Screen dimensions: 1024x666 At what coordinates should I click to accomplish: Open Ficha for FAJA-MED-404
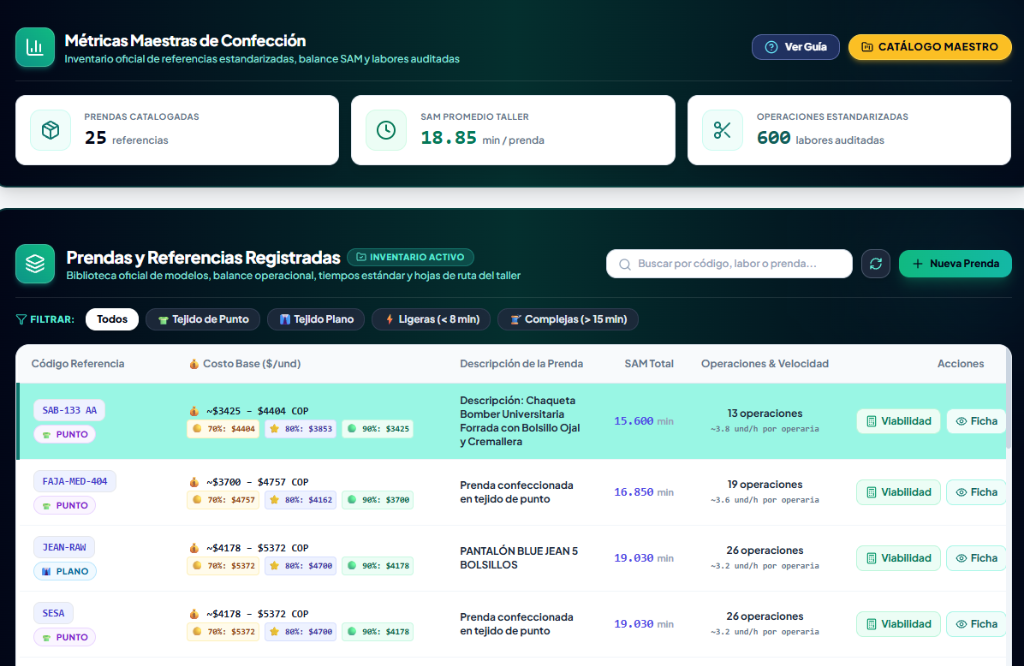click(976, 492)
